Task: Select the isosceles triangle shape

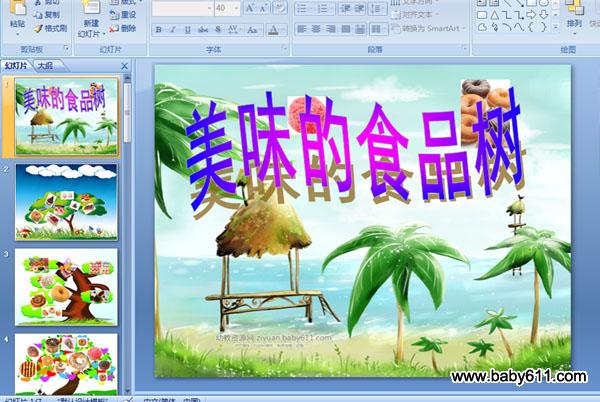Action: pos(495,15)
